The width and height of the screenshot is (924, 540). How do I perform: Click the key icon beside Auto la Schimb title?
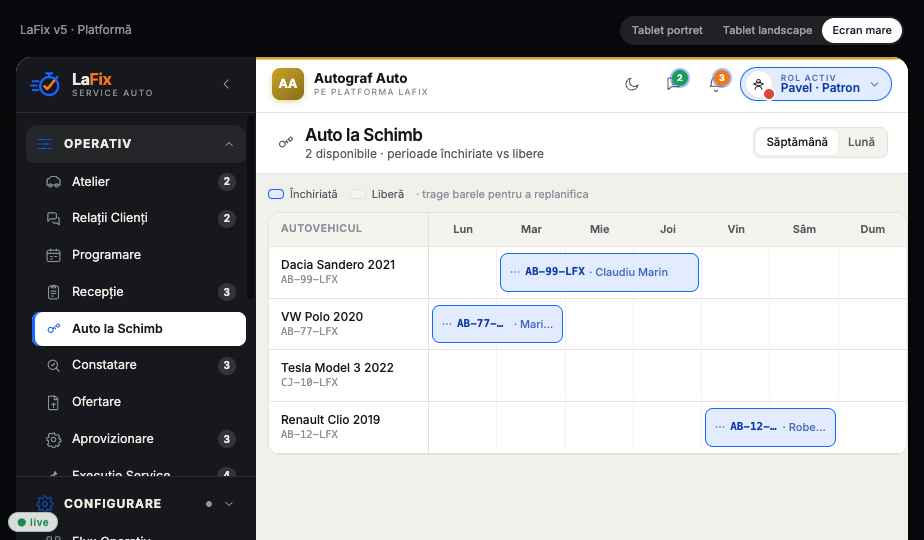(x=286, y=142)
